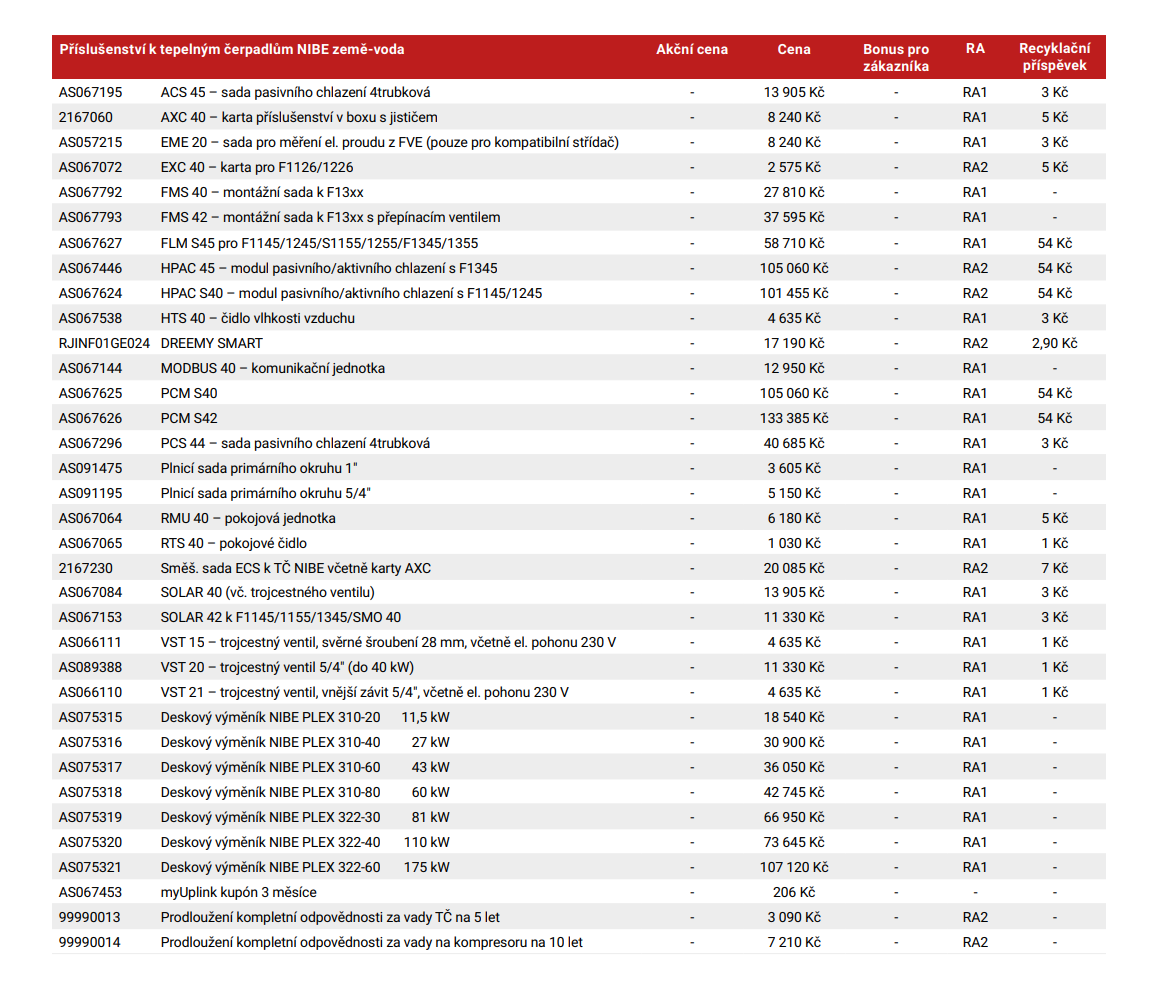The image size is (1163, 992).
Task: Click 'Prodloužení kompletní odpovědnosti za vady na kompresoru'
Action: pyautogui.click(x=372, y=943)
